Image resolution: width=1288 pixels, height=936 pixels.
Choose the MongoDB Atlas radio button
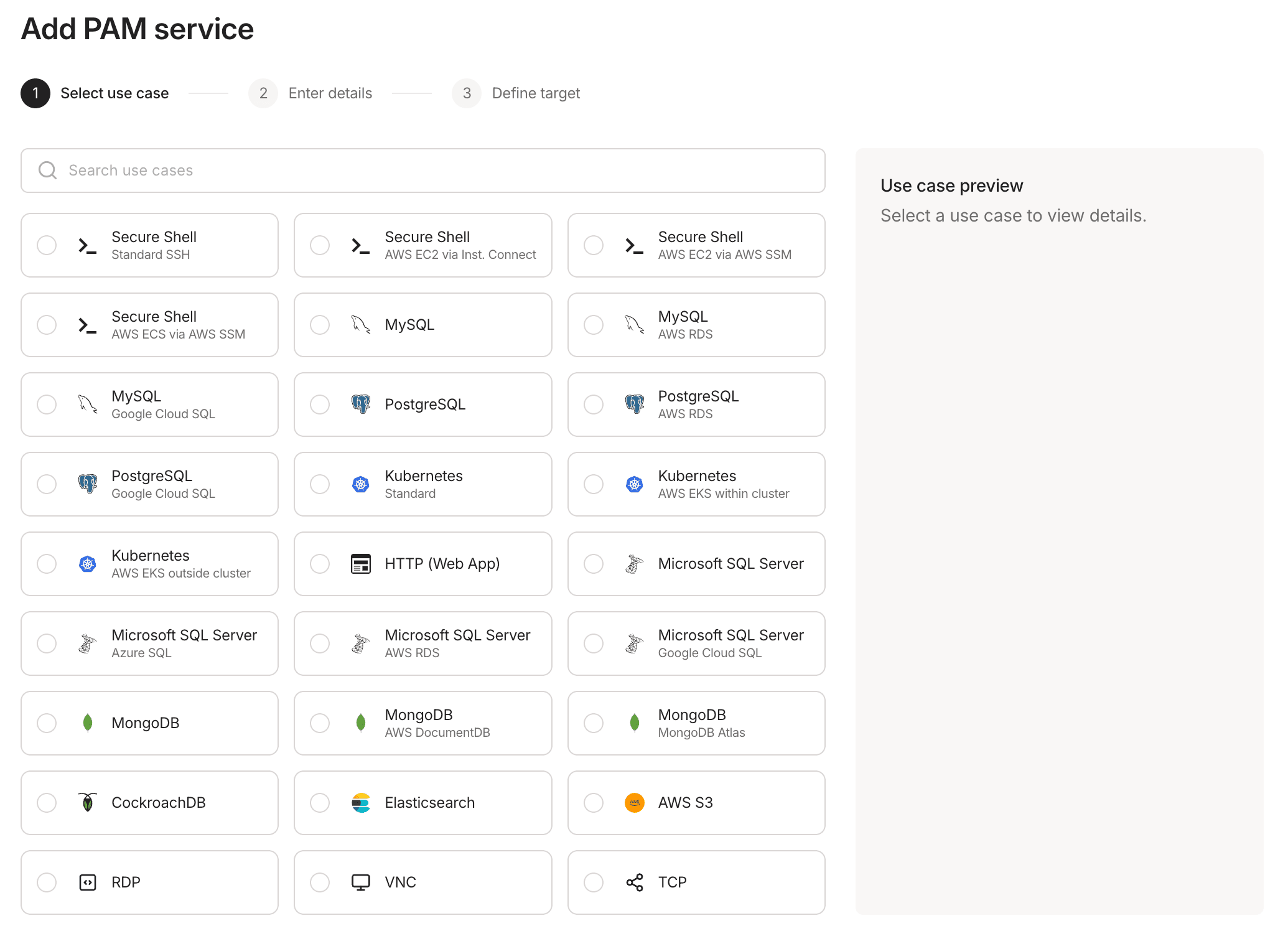[594, 723]
